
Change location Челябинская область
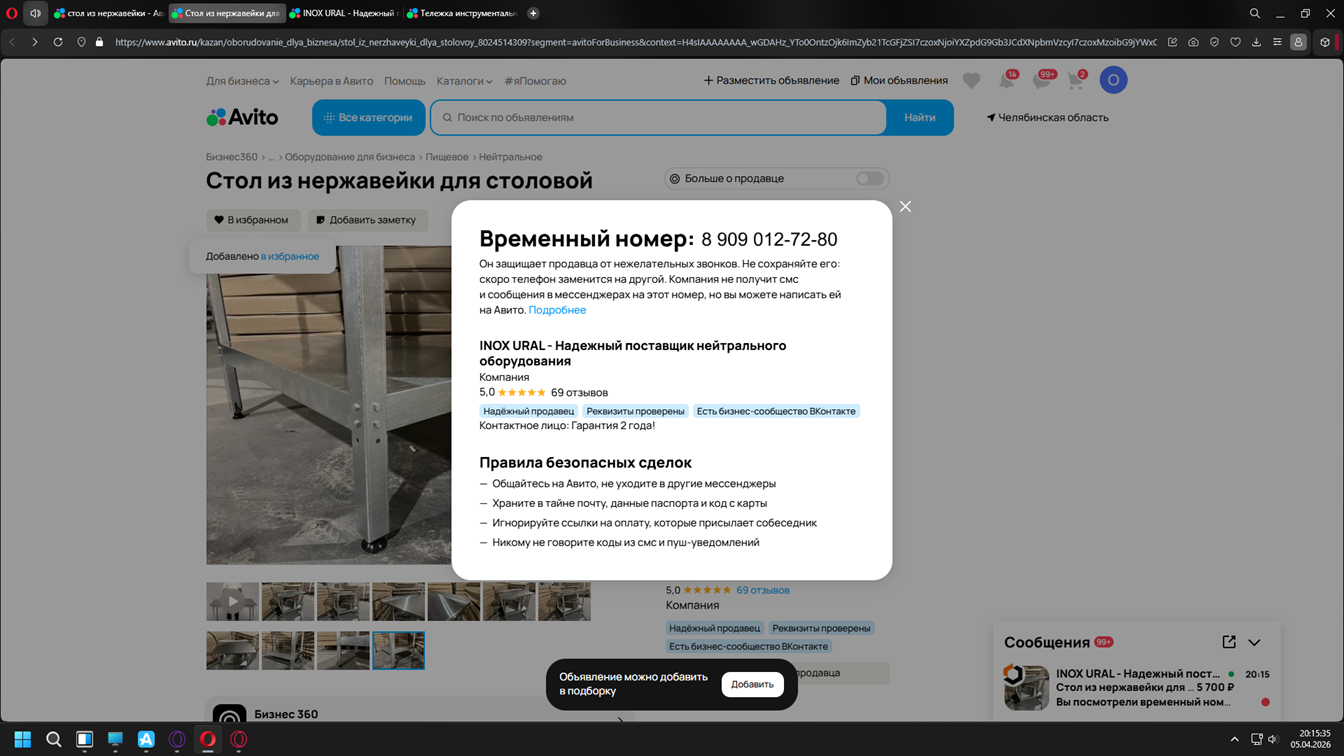tap(1047, 117)
